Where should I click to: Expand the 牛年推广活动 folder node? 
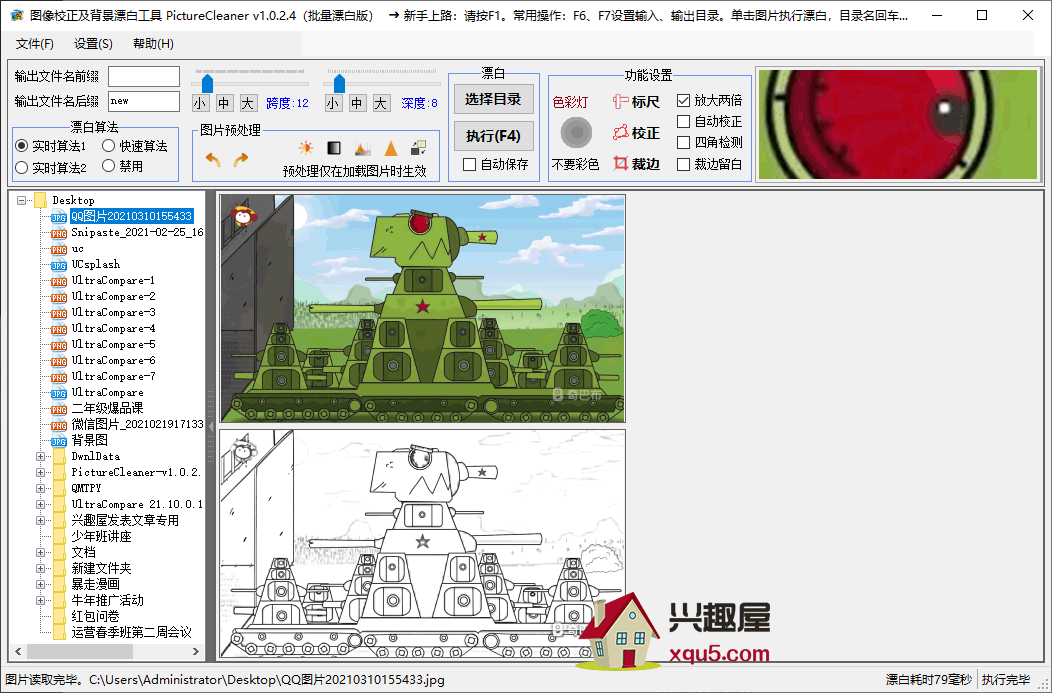click(40, 600)
